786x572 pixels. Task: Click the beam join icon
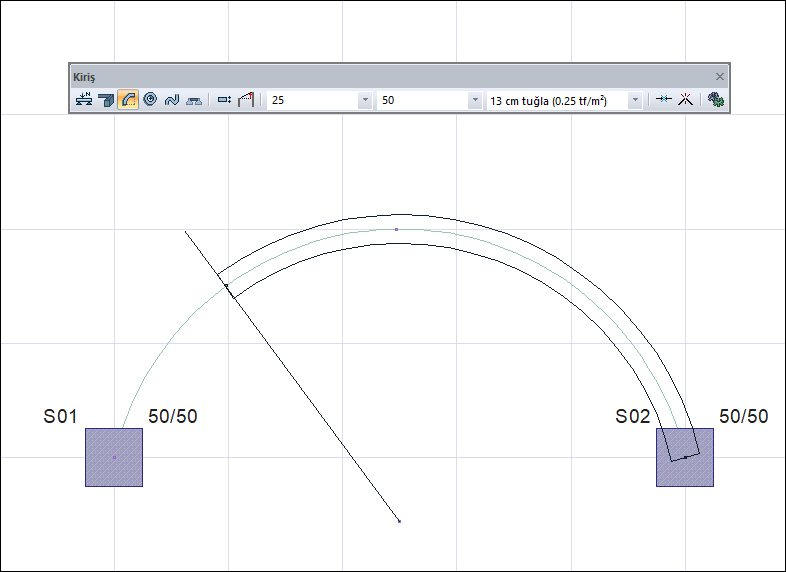pos(663,100)
